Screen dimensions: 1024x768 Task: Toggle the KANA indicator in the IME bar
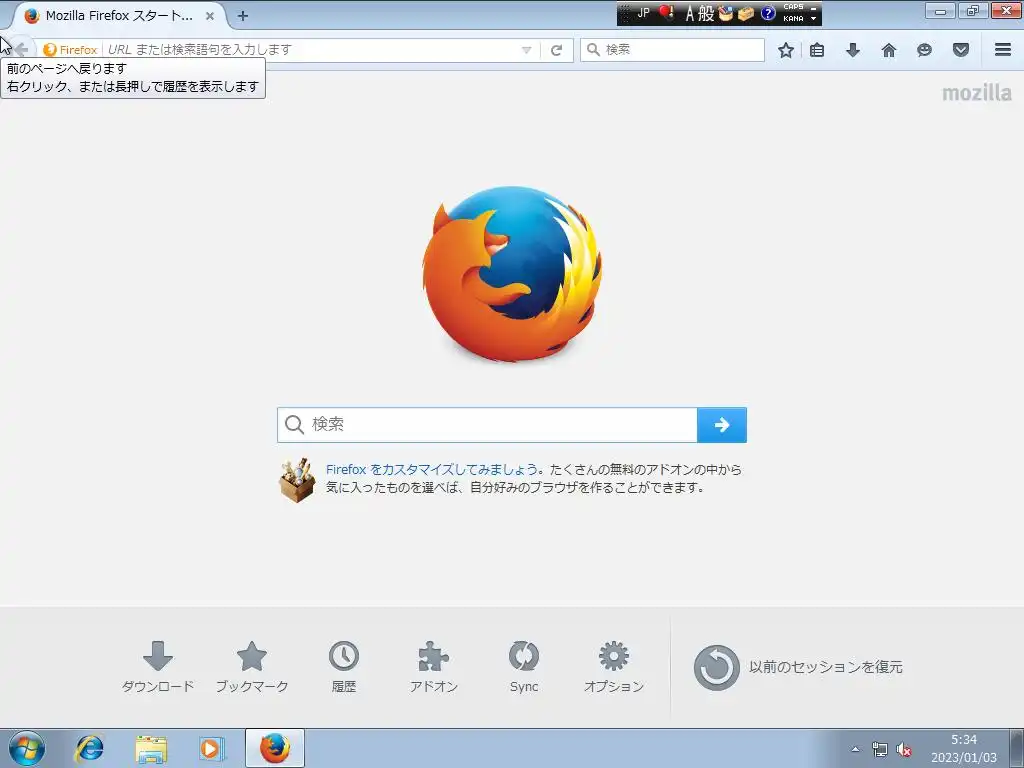[x=793, y=19]
